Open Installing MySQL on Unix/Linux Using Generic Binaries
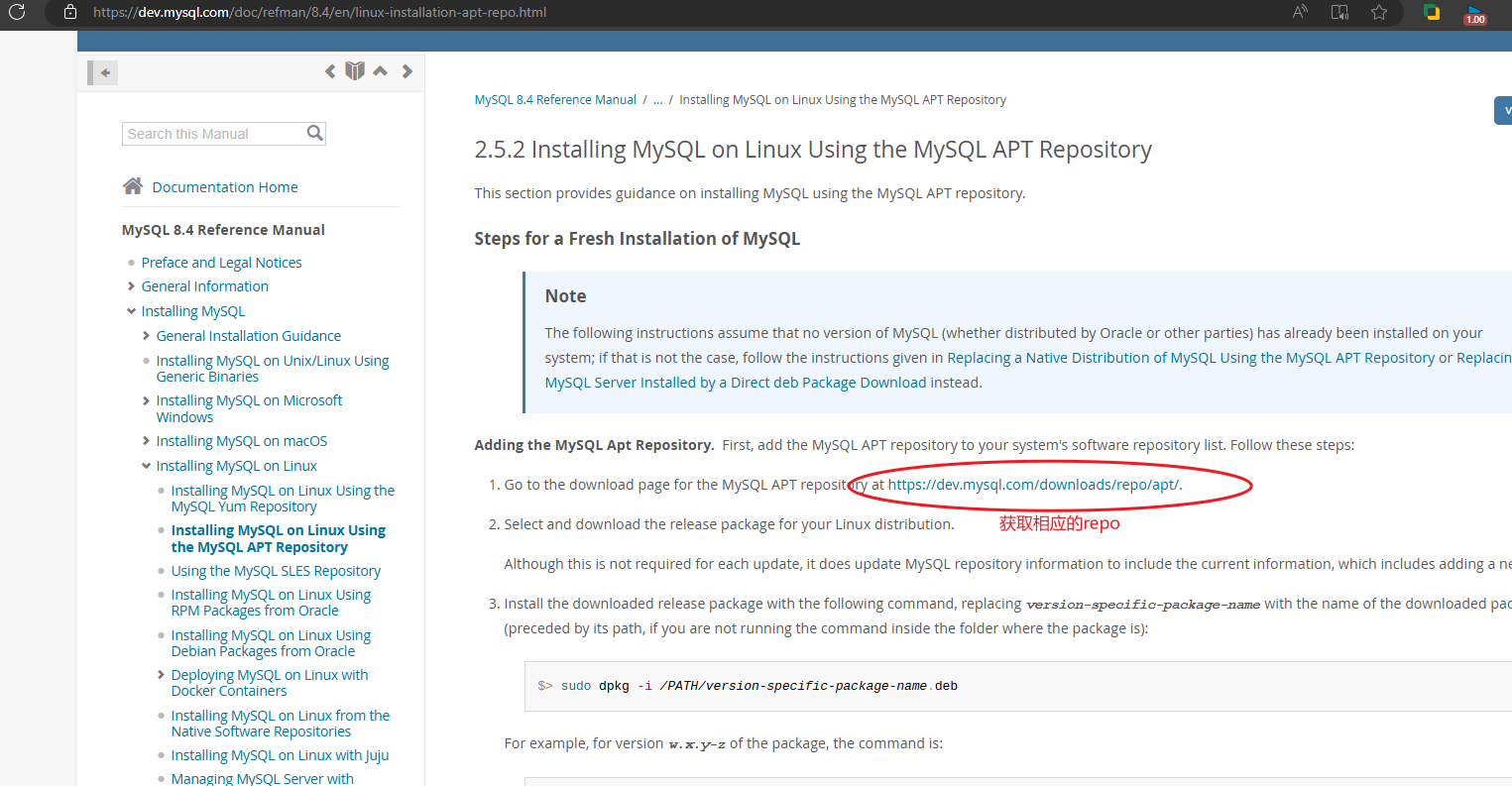 tap(273, 369)
